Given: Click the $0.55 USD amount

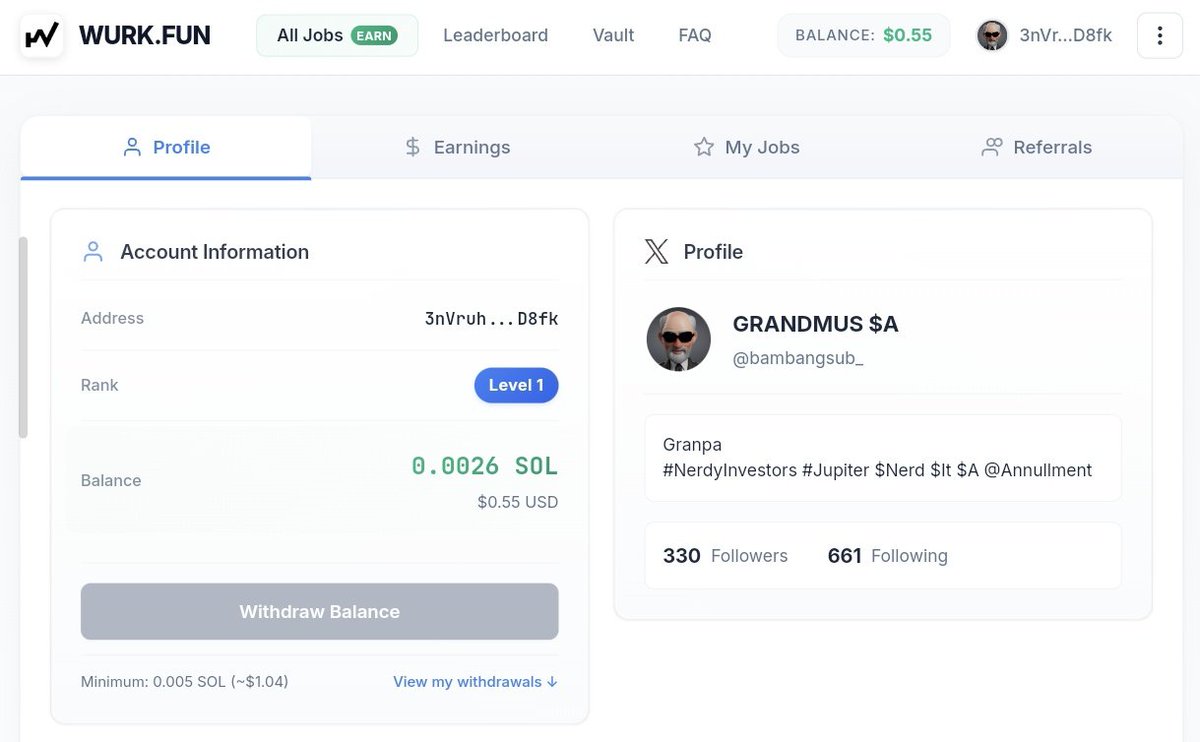Looking at the screenshot, I should coord(518,502).
